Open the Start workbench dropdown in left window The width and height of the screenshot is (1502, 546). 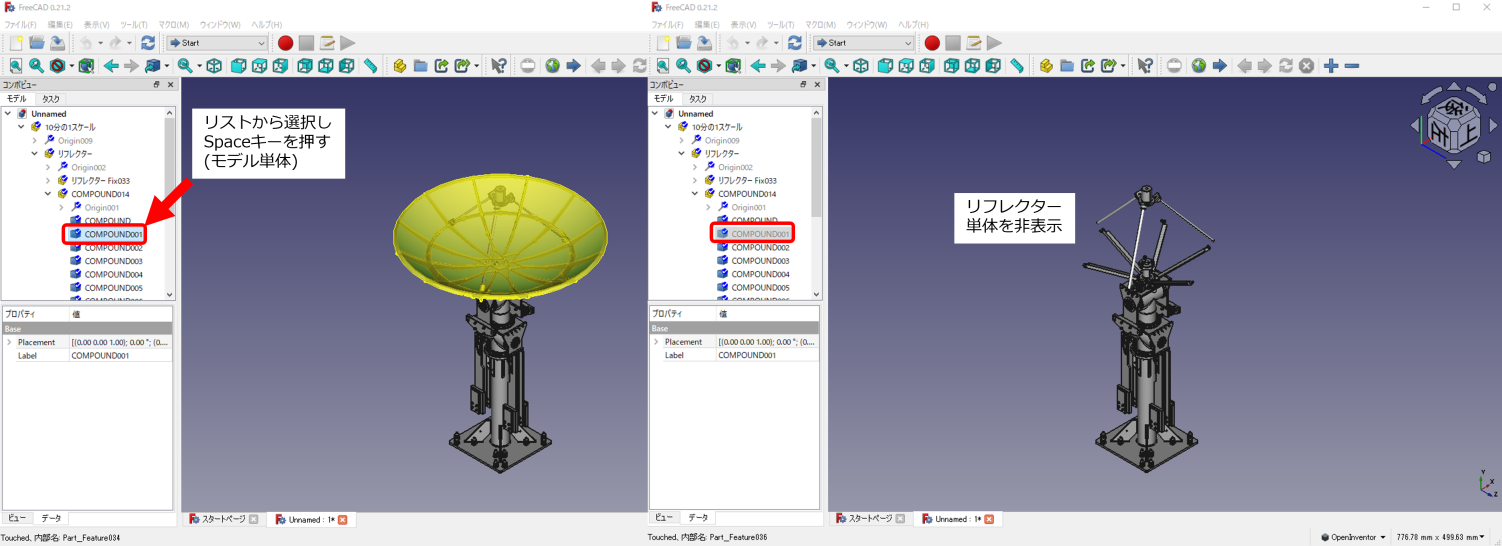point(218,43)
